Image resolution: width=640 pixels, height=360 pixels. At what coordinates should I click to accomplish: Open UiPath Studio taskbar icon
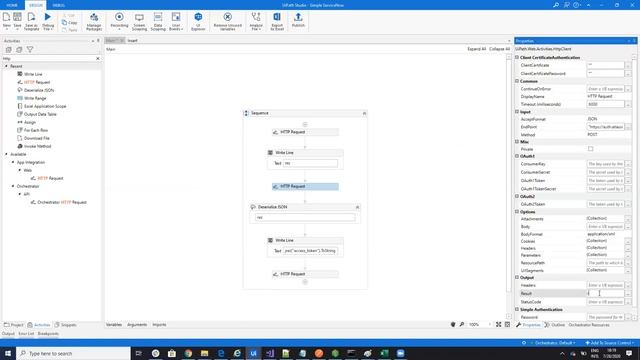point(253,353)
